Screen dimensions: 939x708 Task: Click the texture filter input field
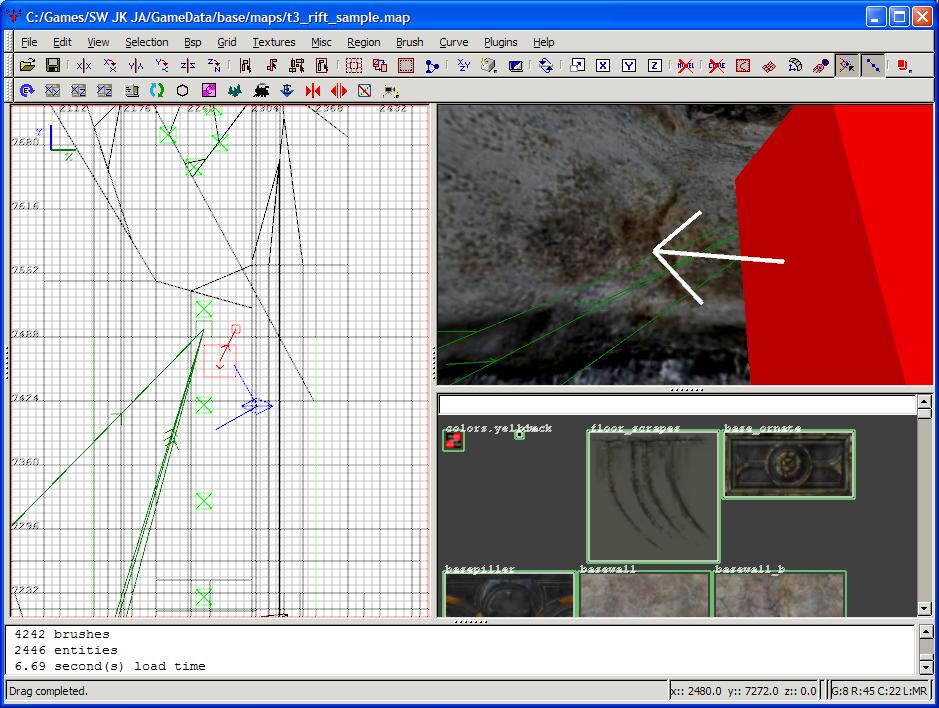[x=677, y=405]
